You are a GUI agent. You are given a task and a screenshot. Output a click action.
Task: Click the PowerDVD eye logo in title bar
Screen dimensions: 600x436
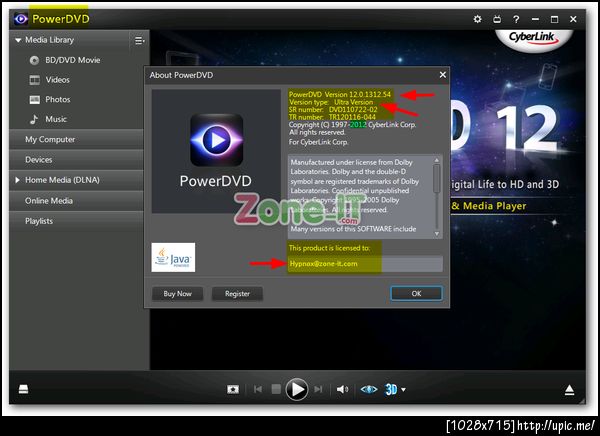click(21, 19)
